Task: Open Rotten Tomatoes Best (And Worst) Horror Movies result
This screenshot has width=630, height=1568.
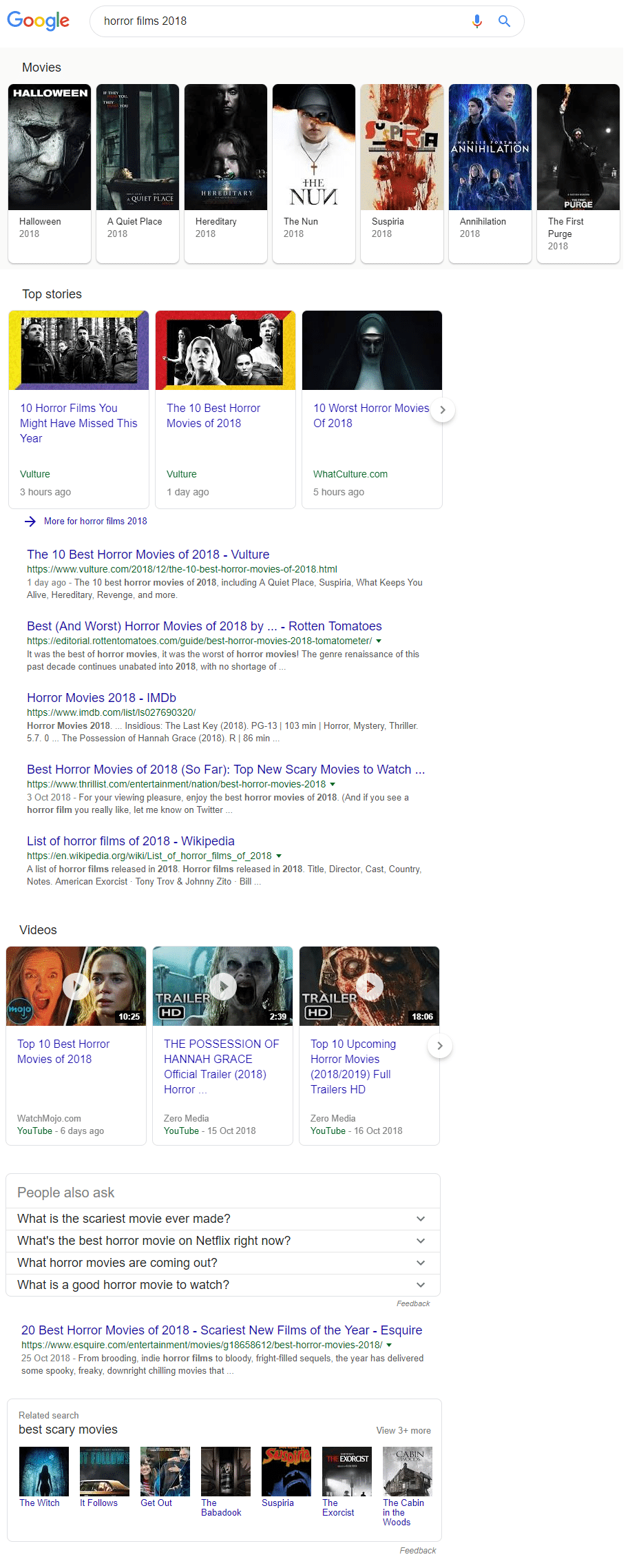Action: pos(204,626)
